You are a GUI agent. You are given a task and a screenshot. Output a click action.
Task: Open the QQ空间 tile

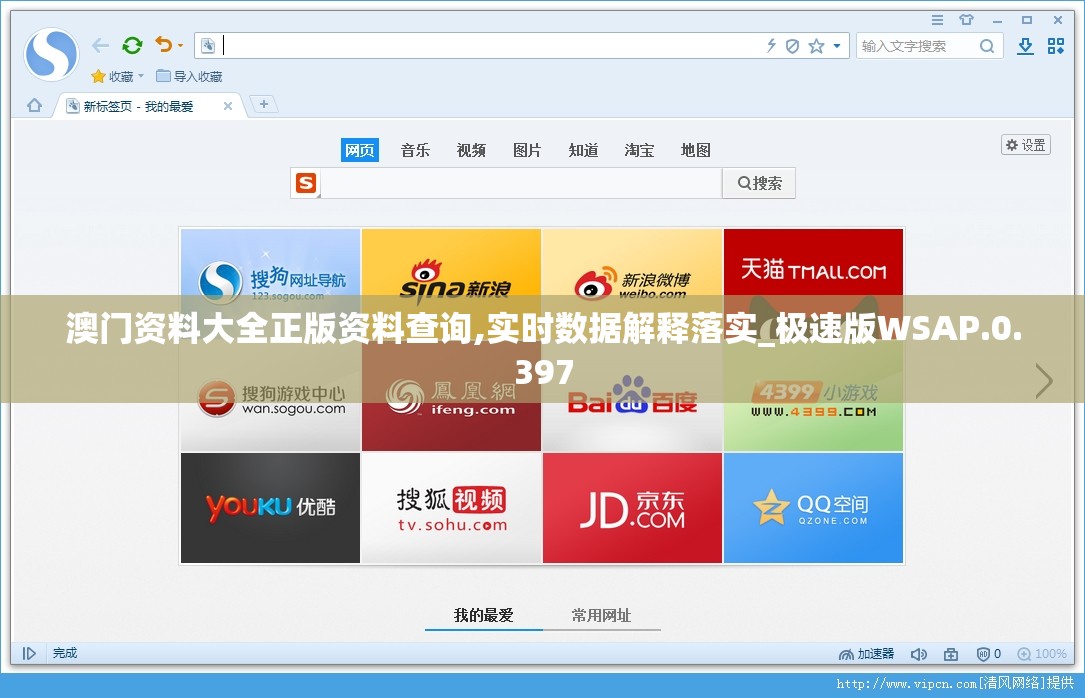(813, 508)
